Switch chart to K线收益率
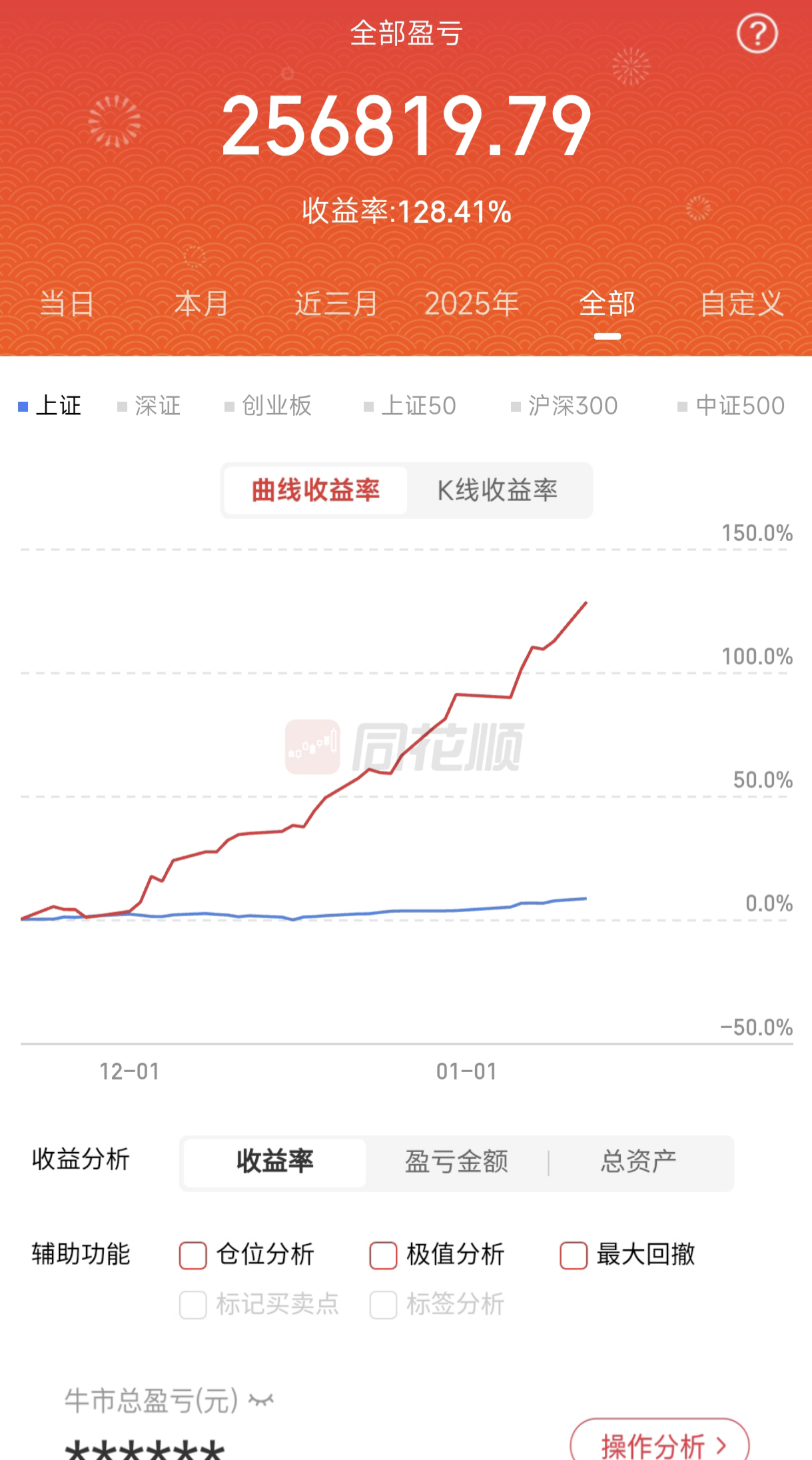Screen dimensions: 812x1460 tap(498, 490)
